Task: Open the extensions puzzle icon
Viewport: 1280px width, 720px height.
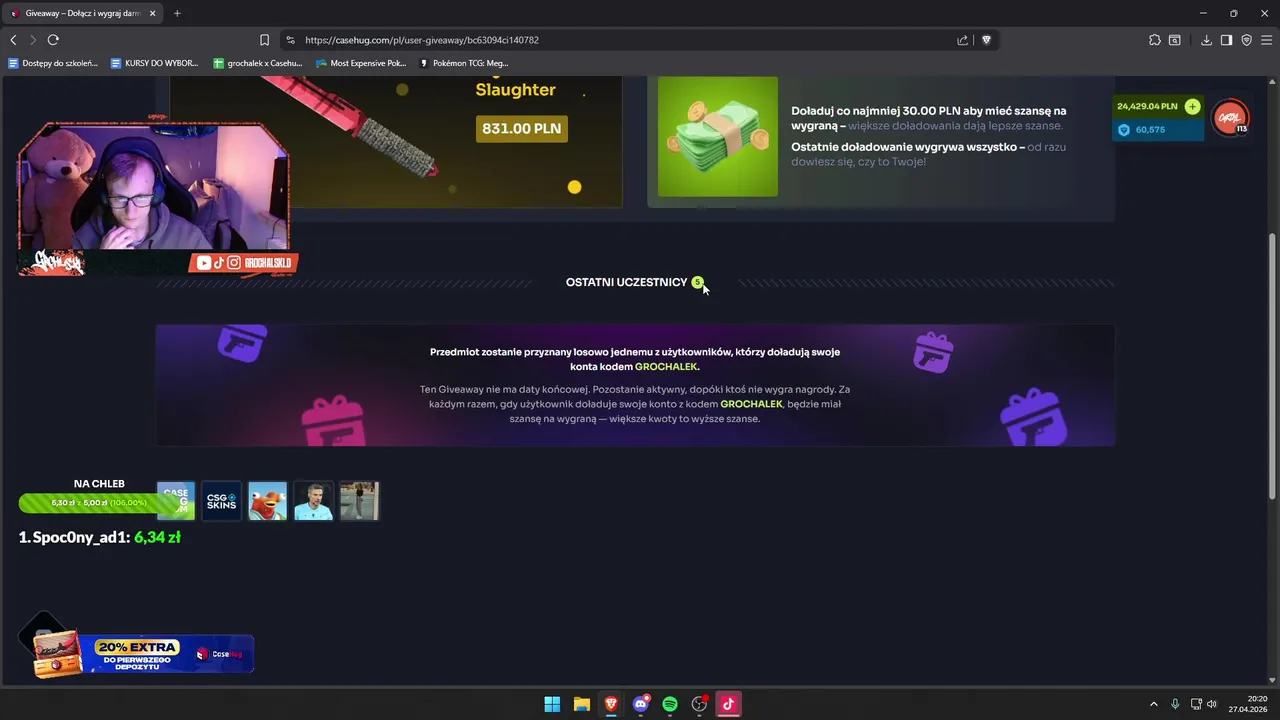Action: click(1155, 40)
